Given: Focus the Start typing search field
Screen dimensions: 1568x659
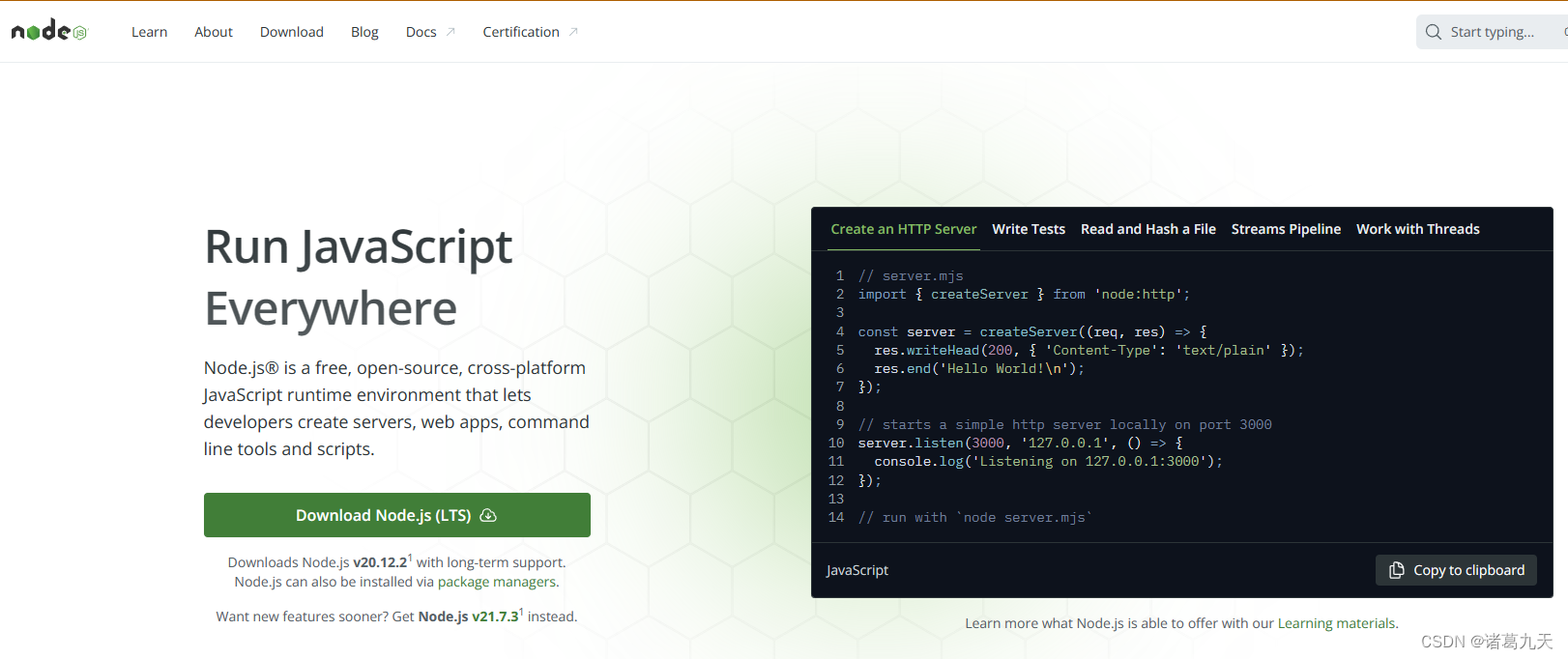Looking at the screenshot, I should coord(1492,32).
